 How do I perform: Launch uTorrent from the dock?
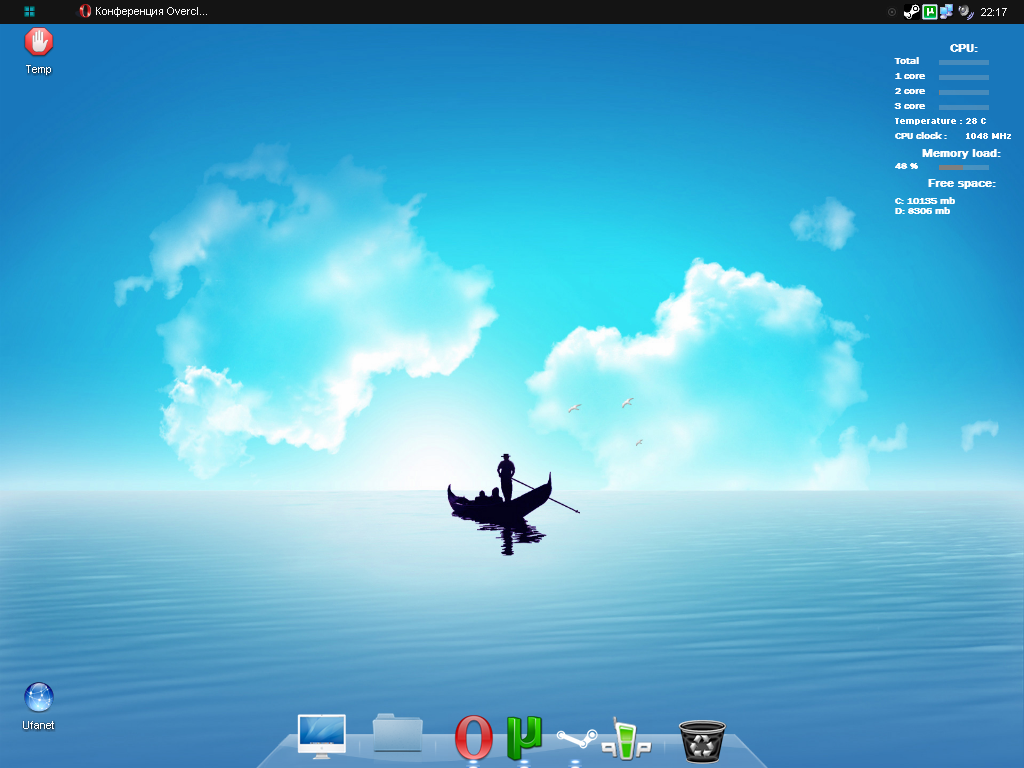coord(524,736)
